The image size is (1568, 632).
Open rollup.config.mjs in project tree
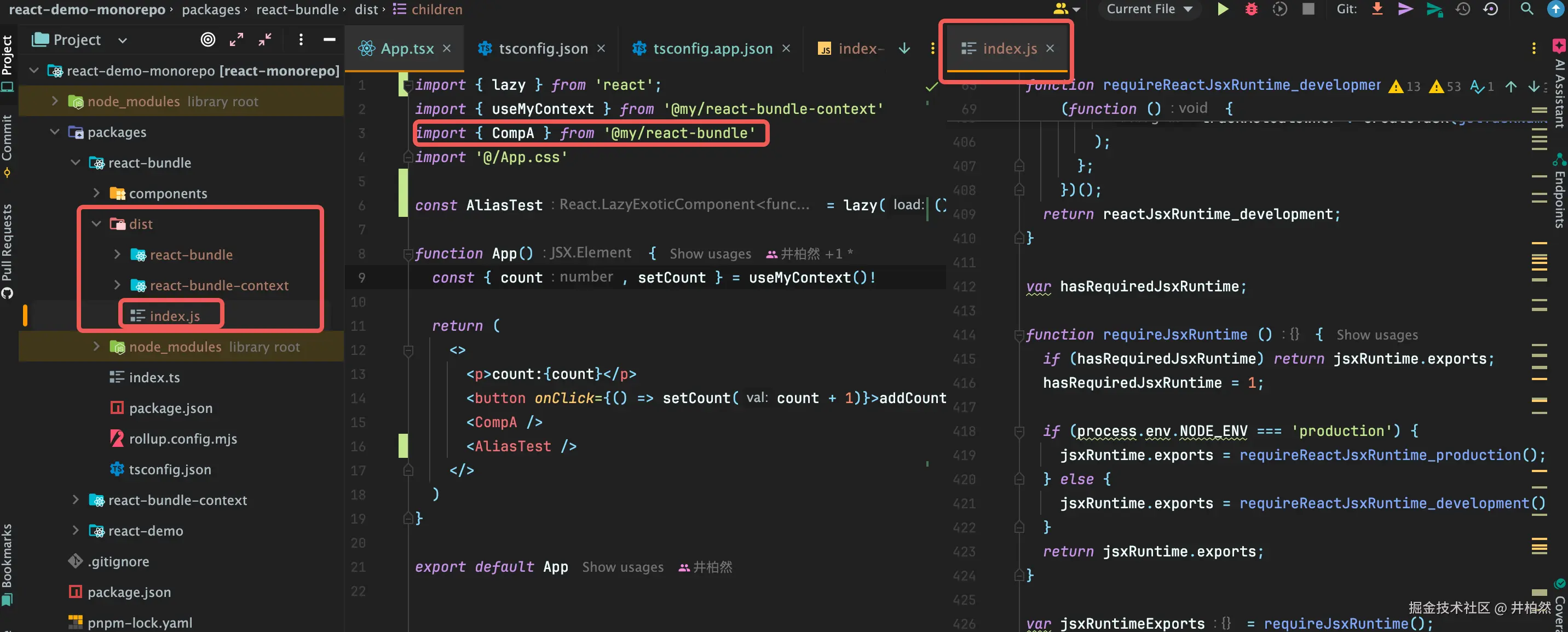183,438
